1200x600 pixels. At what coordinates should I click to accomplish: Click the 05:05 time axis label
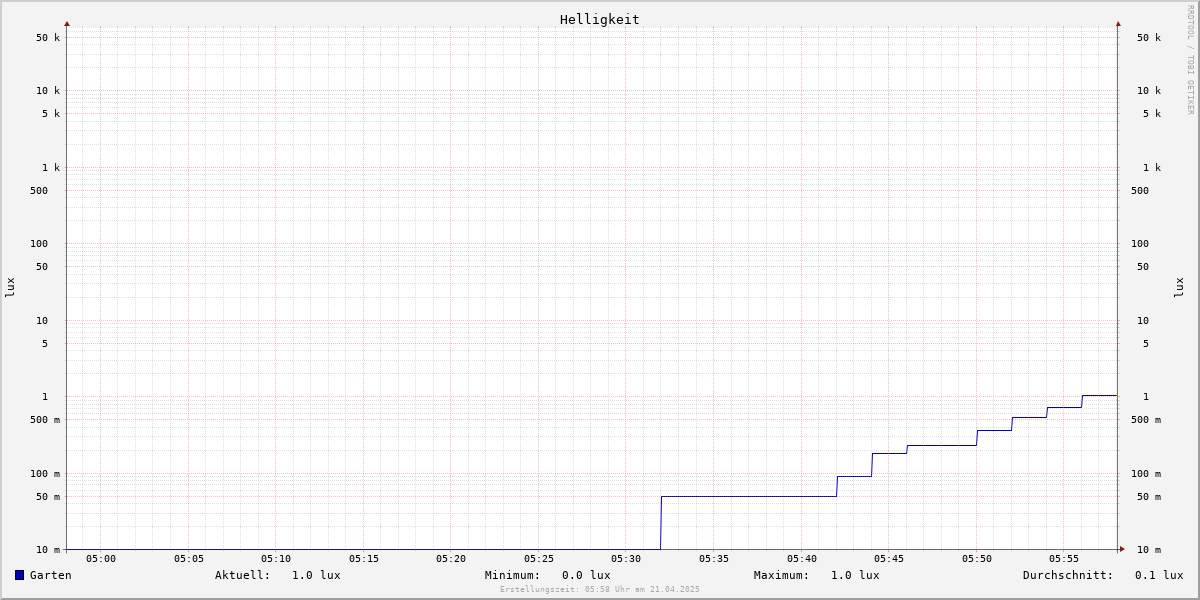click(189, 559)
